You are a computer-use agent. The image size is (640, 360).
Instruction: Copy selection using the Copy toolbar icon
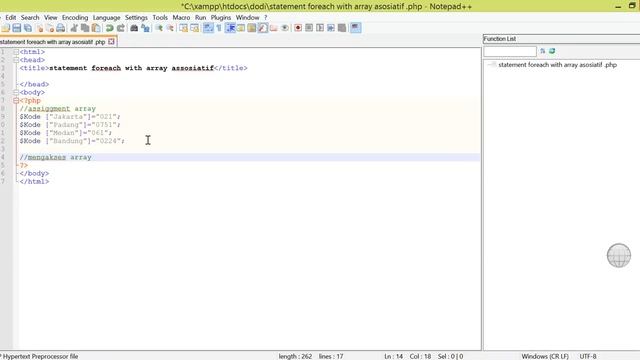pyautogui.click(x=85, y=28)
